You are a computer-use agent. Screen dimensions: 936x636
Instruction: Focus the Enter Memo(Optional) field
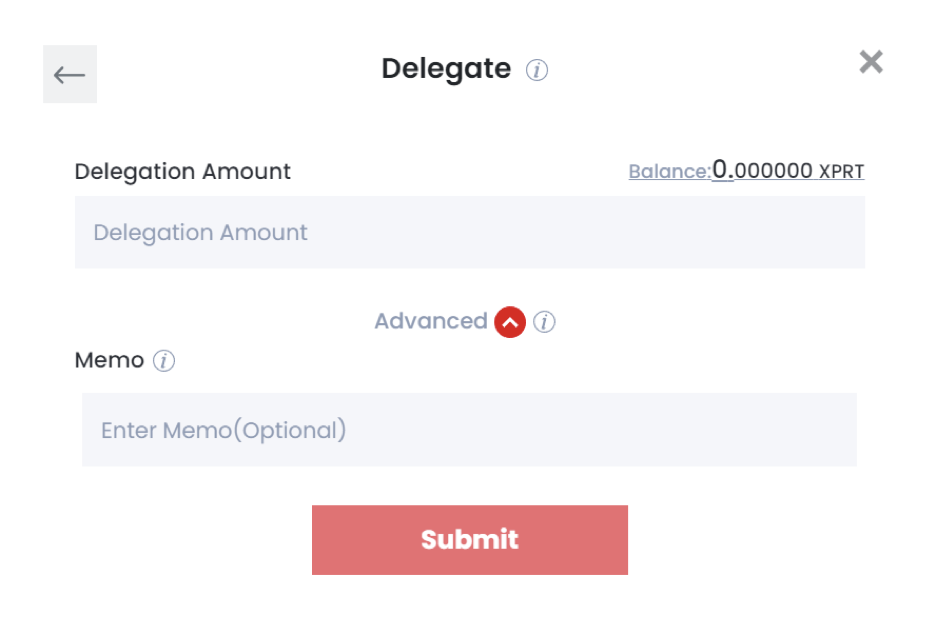(469, 429)
